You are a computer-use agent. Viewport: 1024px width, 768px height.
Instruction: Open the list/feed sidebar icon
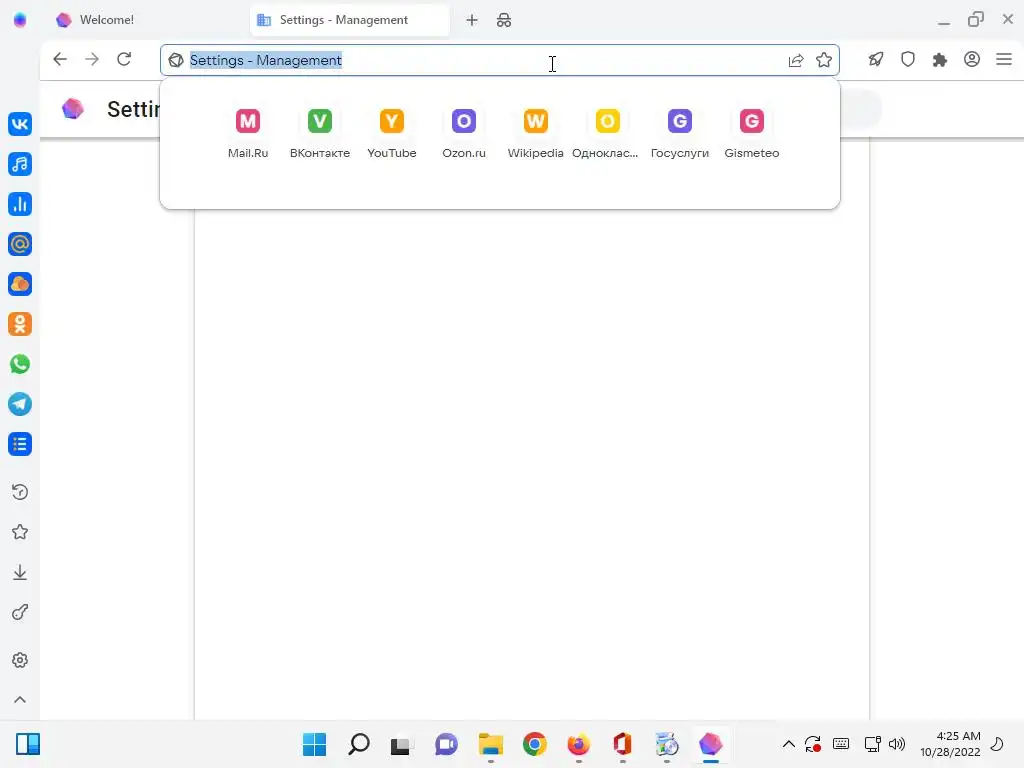[x=20, y=444]
